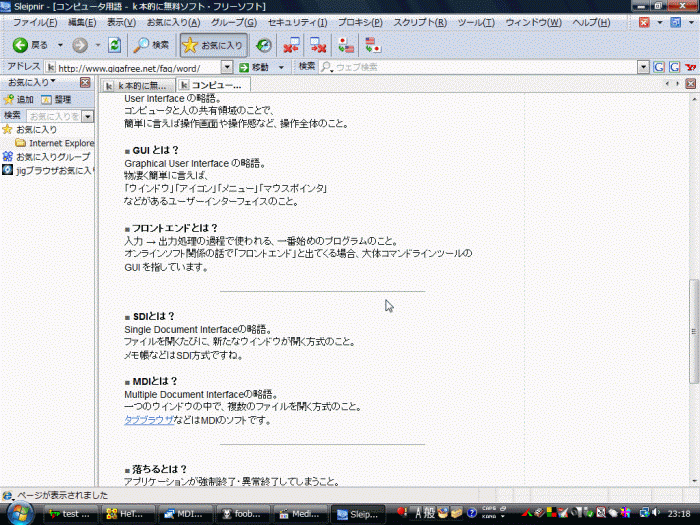Click the blue window icon in menu bar
Image resolution: width=700 pixels, height=525 pixels.
[x=675, y=22]
